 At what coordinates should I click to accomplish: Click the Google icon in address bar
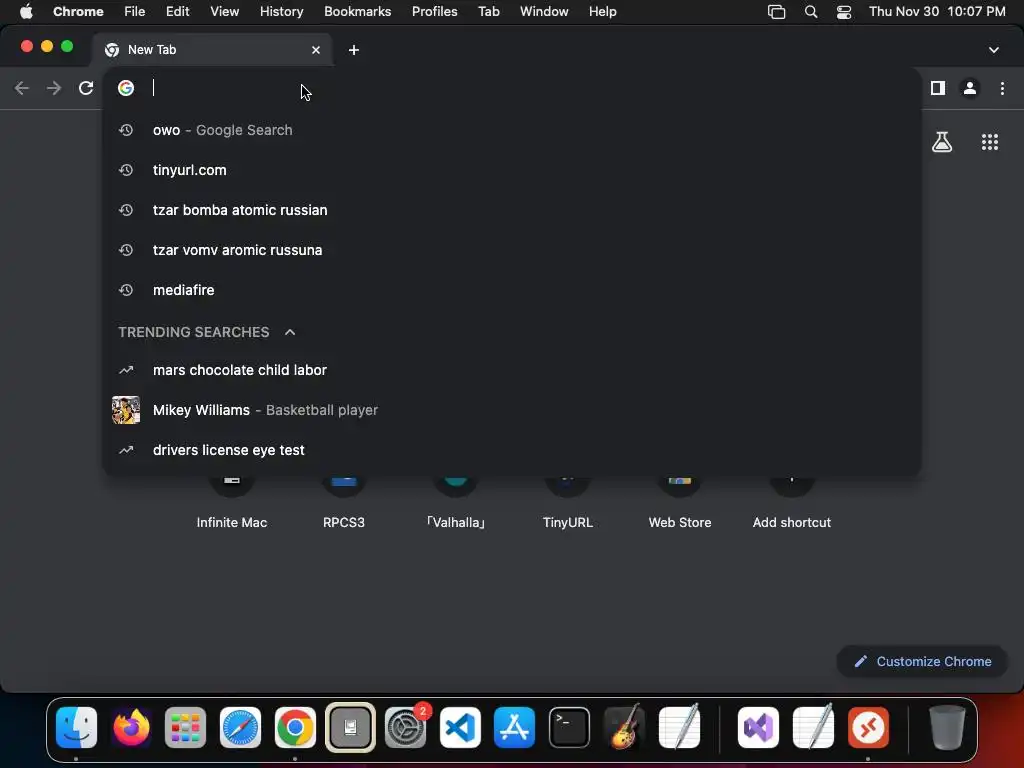(126, 88)
